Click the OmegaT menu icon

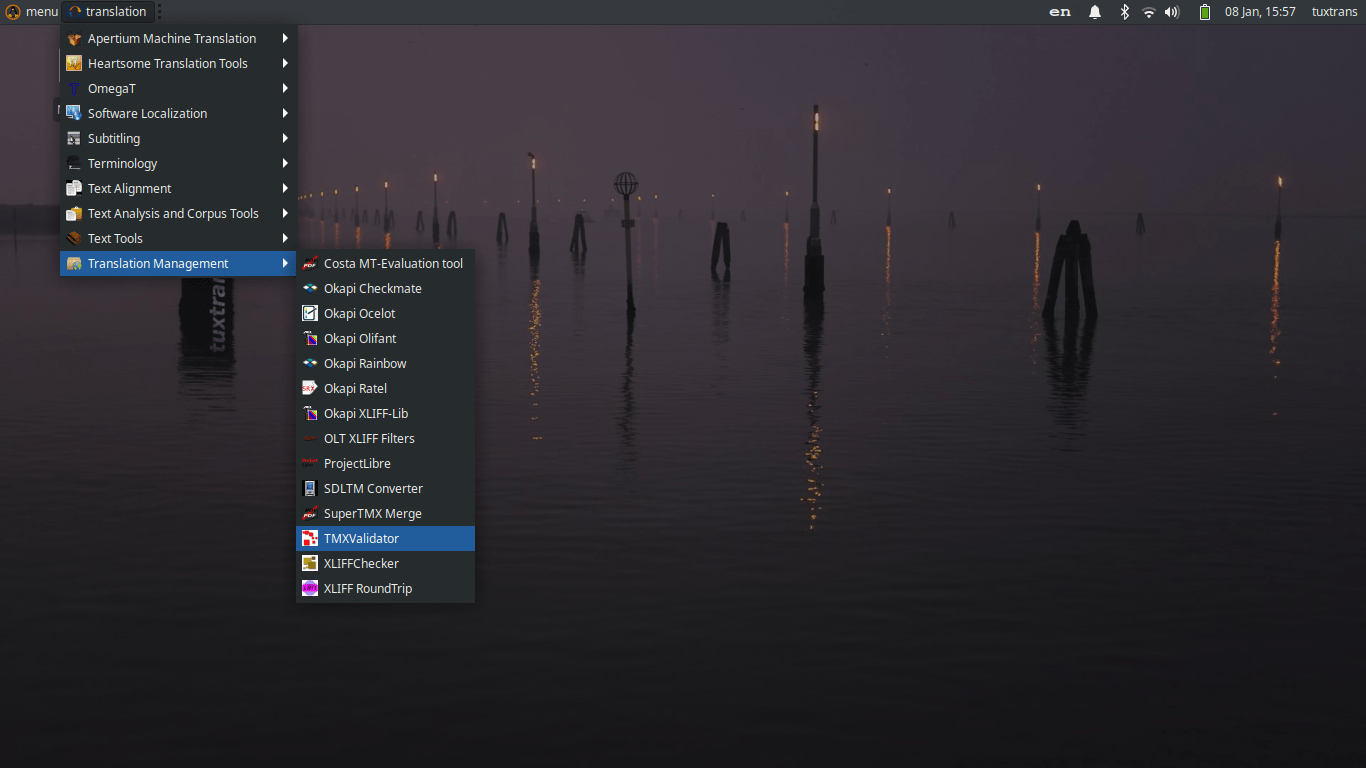click(74, 89)
